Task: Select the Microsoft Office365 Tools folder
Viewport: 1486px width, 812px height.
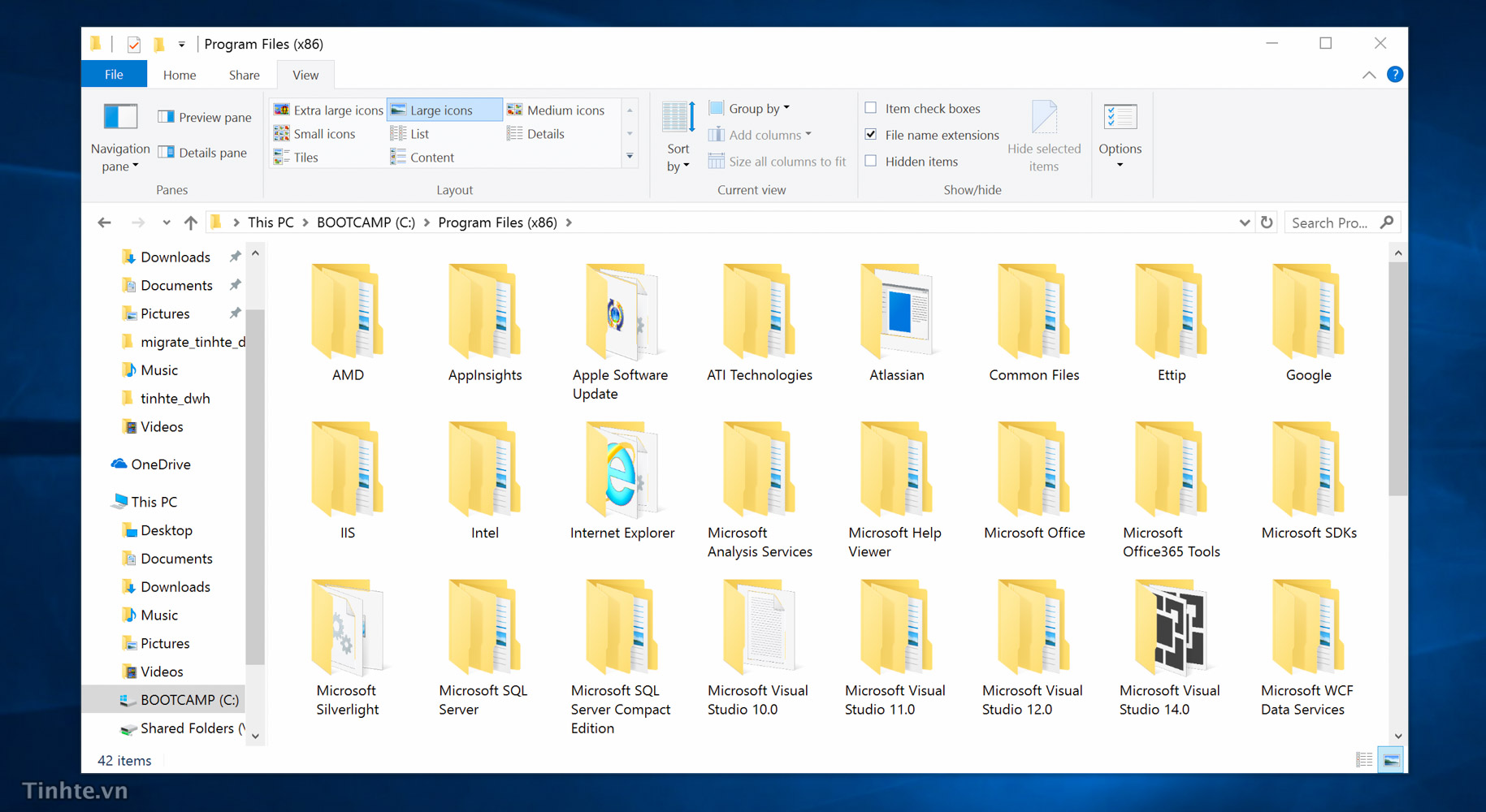Action: tap(1171, 490)
